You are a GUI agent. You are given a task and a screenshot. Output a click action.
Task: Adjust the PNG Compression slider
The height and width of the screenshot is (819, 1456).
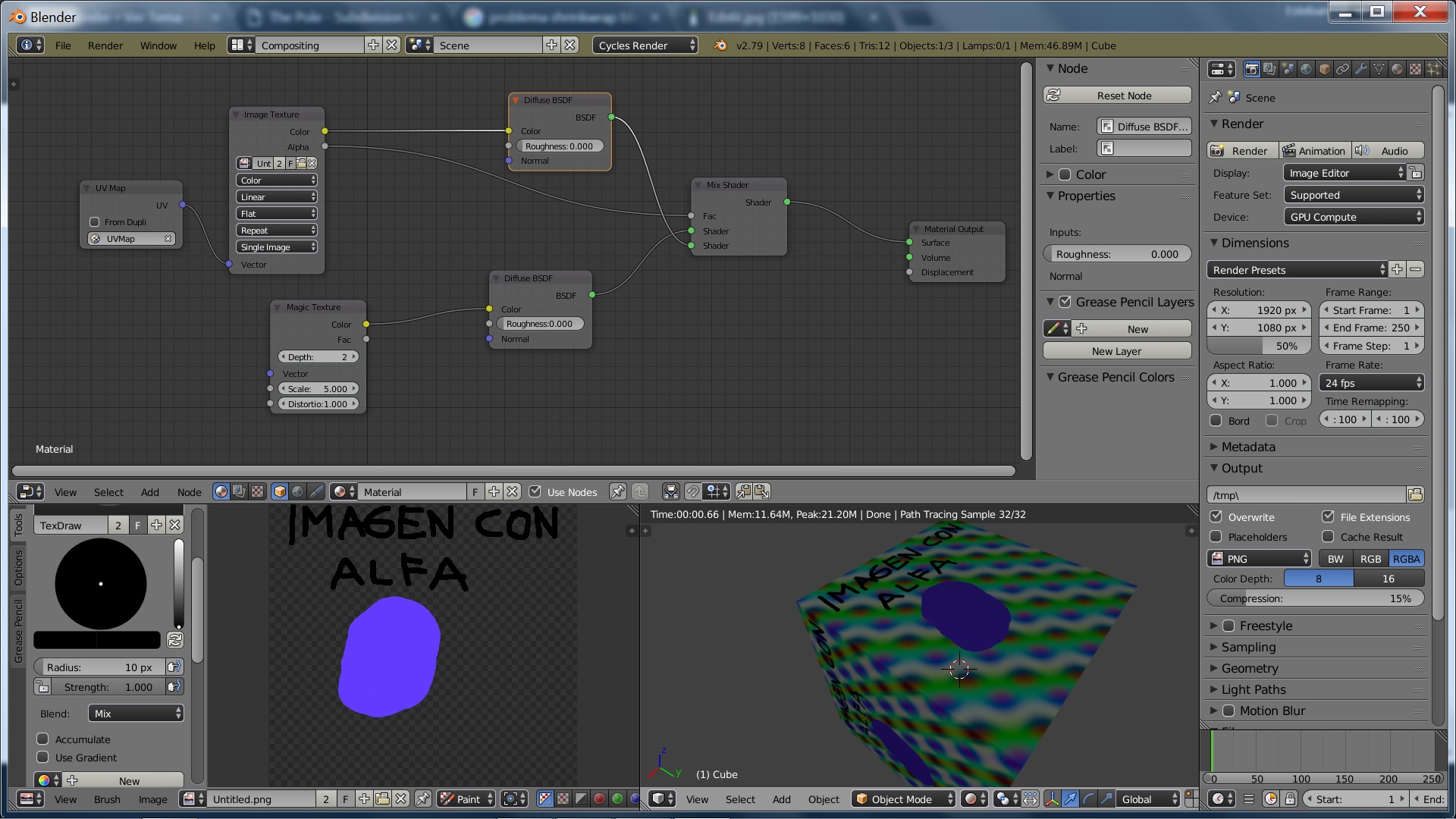(1315, 598)
